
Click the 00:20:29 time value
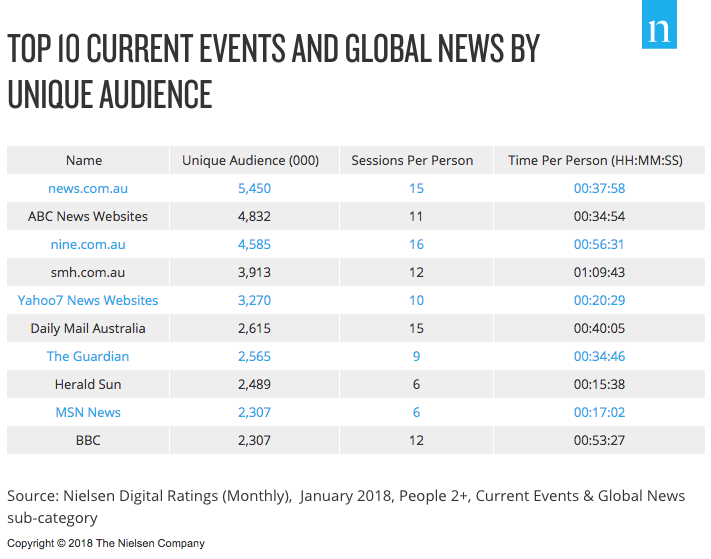point(599,301)
